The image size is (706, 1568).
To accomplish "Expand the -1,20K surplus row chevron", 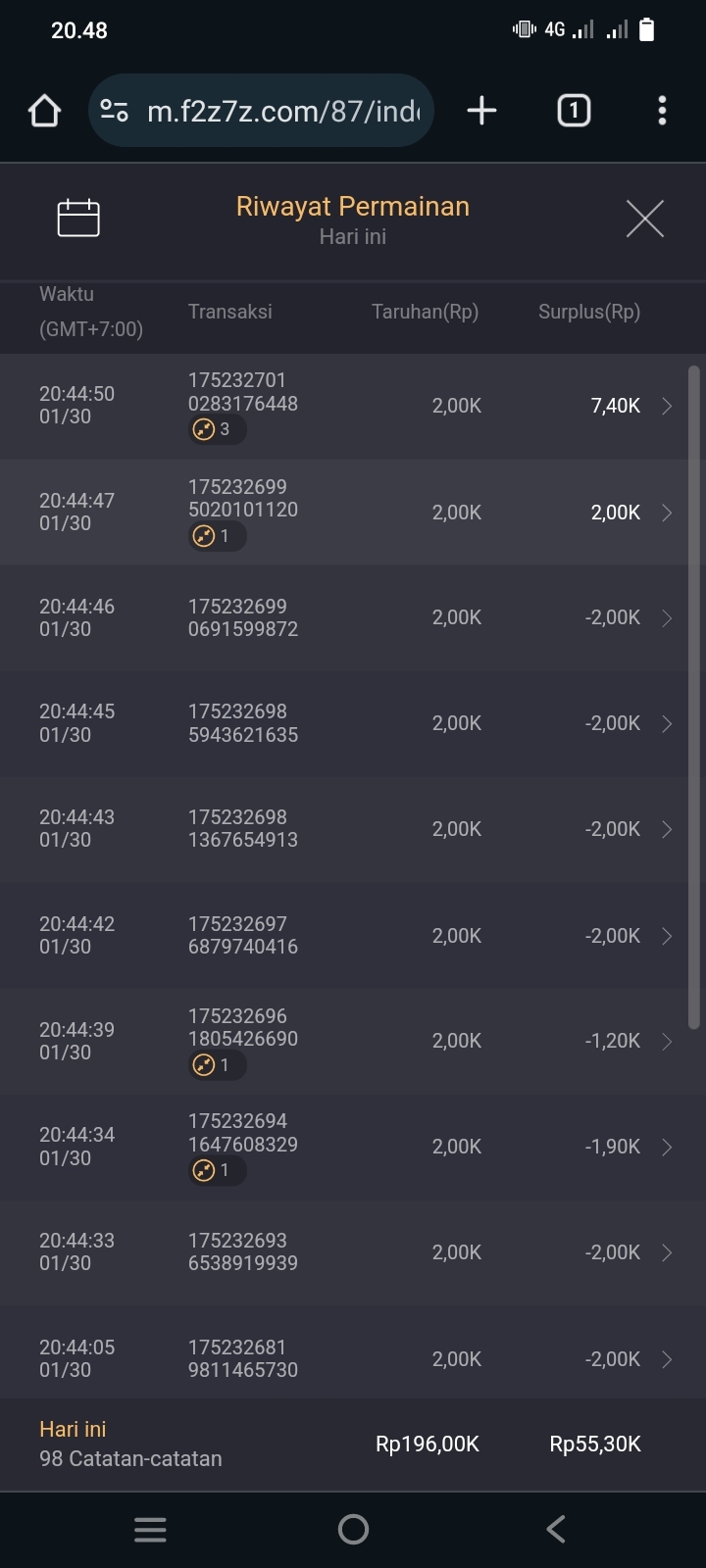I will click(667, 1042).
